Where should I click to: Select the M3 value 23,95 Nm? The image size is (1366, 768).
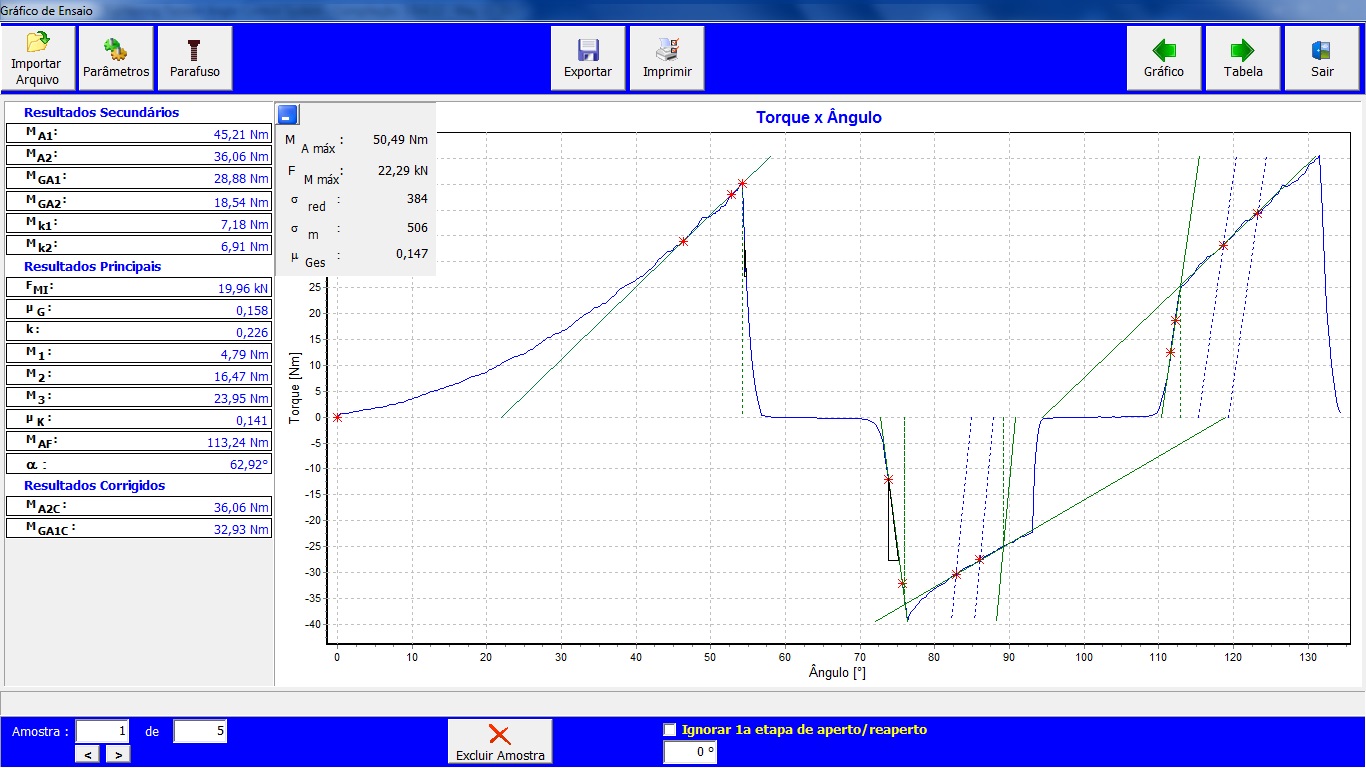pos(241,399)
